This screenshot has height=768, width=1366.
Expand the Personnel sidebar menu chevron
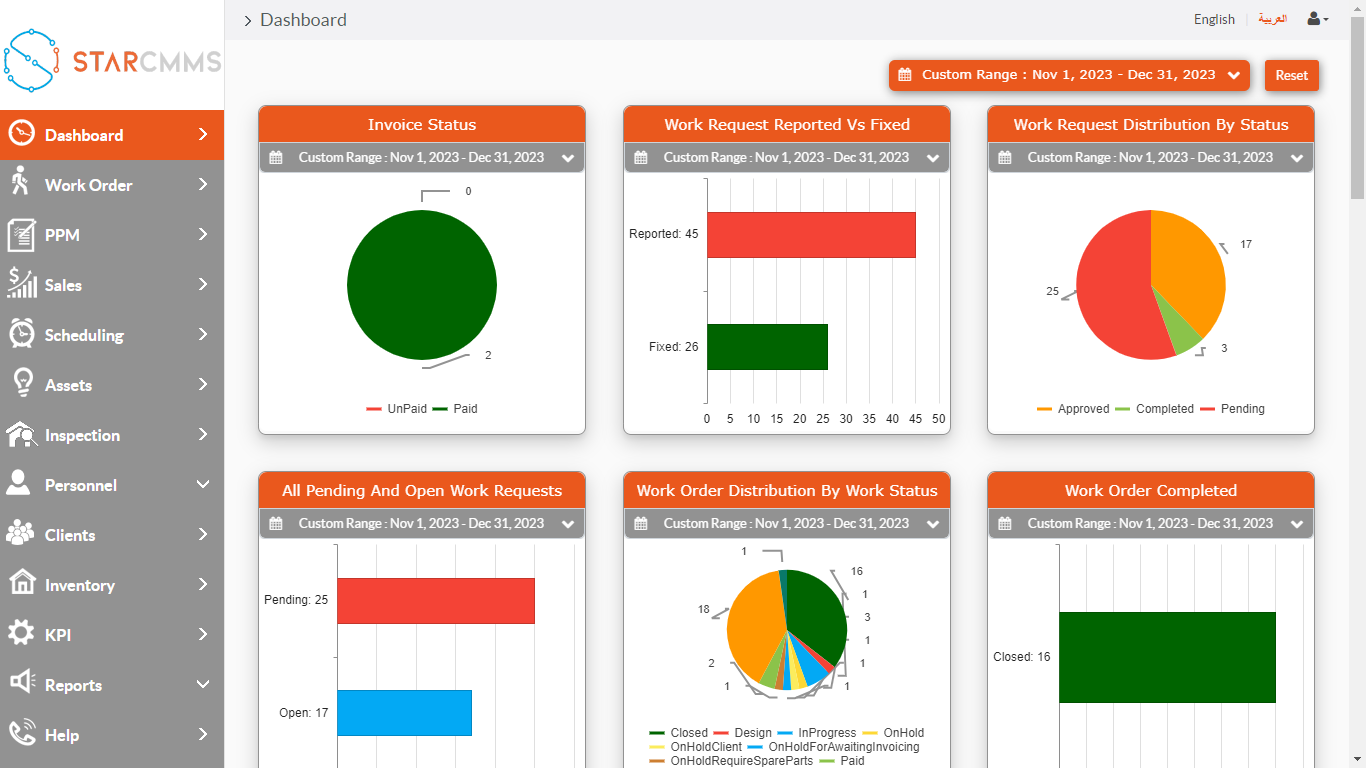pos(203,485)
